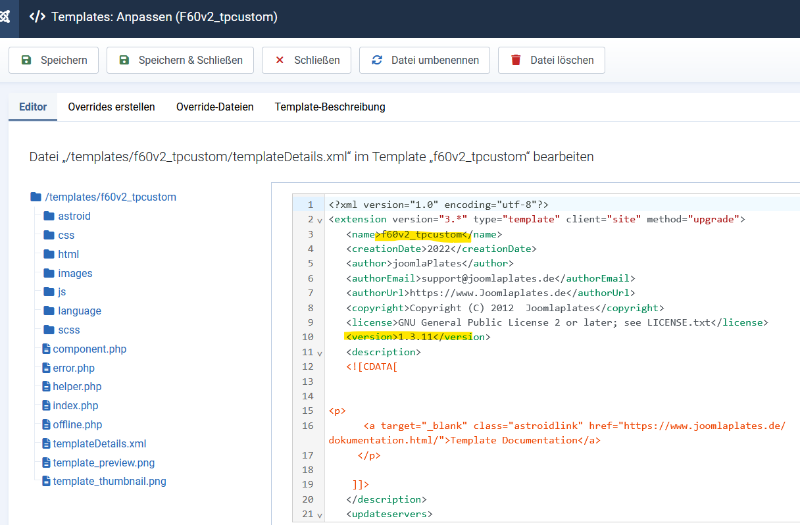Close the editor with Schließen button
The image size is (800, 525).
[x=307, y=60]
